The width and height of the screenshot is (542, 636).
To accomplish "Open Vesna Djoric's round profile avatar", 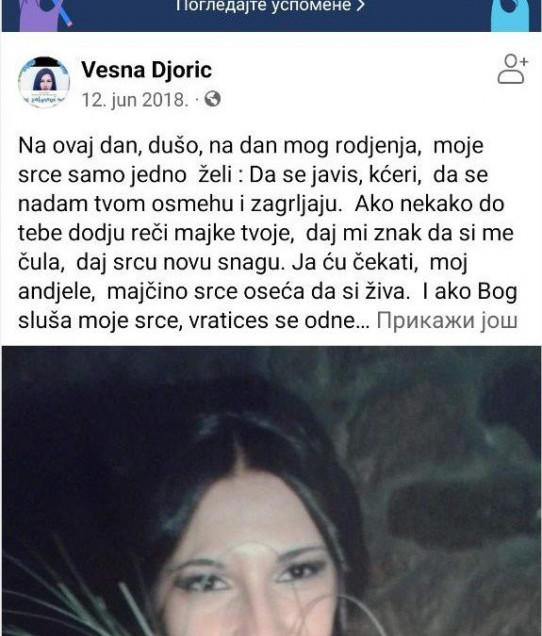I will click(44, 82).
